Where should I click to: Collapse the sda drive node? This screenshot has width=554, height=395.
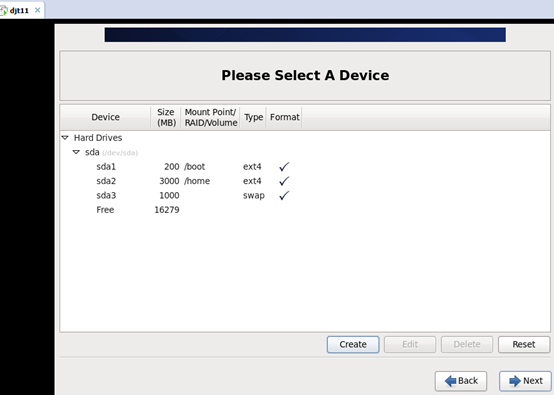[x=76, y=152]
